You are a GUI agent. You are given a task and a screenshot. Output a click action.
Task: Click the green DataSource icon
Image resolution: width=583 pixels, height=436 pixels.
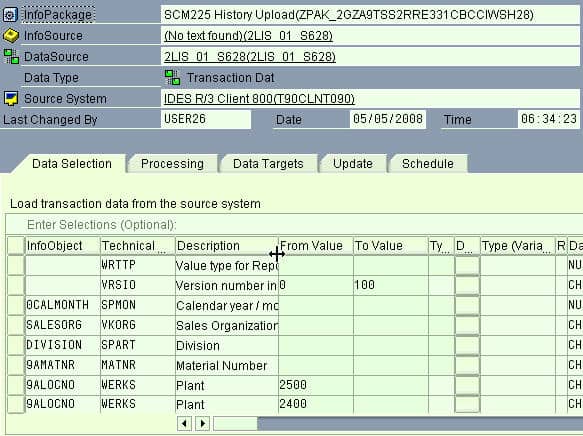click(x=11, y=56)
